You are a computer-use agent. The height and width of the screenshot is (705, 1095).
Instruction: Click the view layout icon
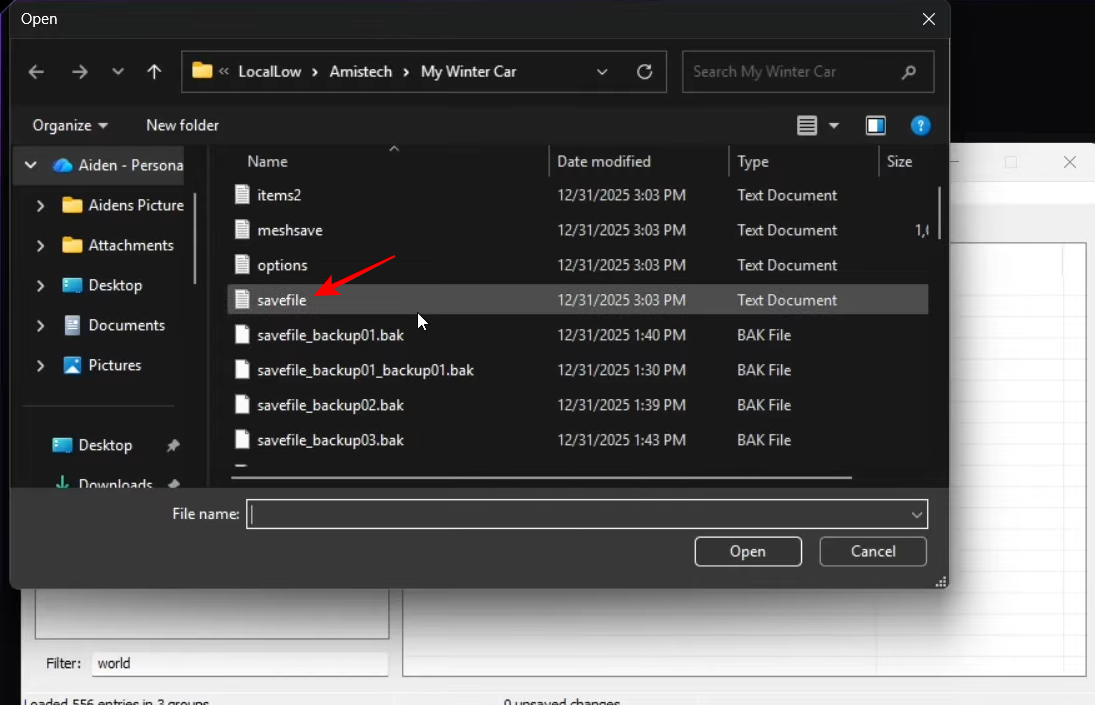[807, 125]
